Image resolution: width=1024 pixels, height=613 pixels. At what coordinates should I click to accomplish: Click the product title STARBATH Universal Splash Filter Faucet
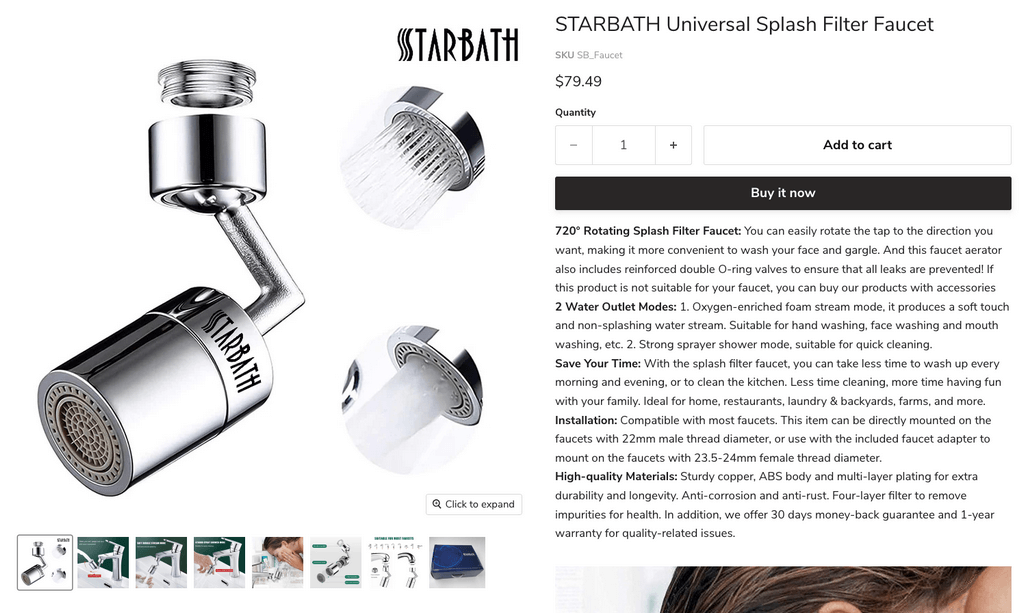coord(744,24)
